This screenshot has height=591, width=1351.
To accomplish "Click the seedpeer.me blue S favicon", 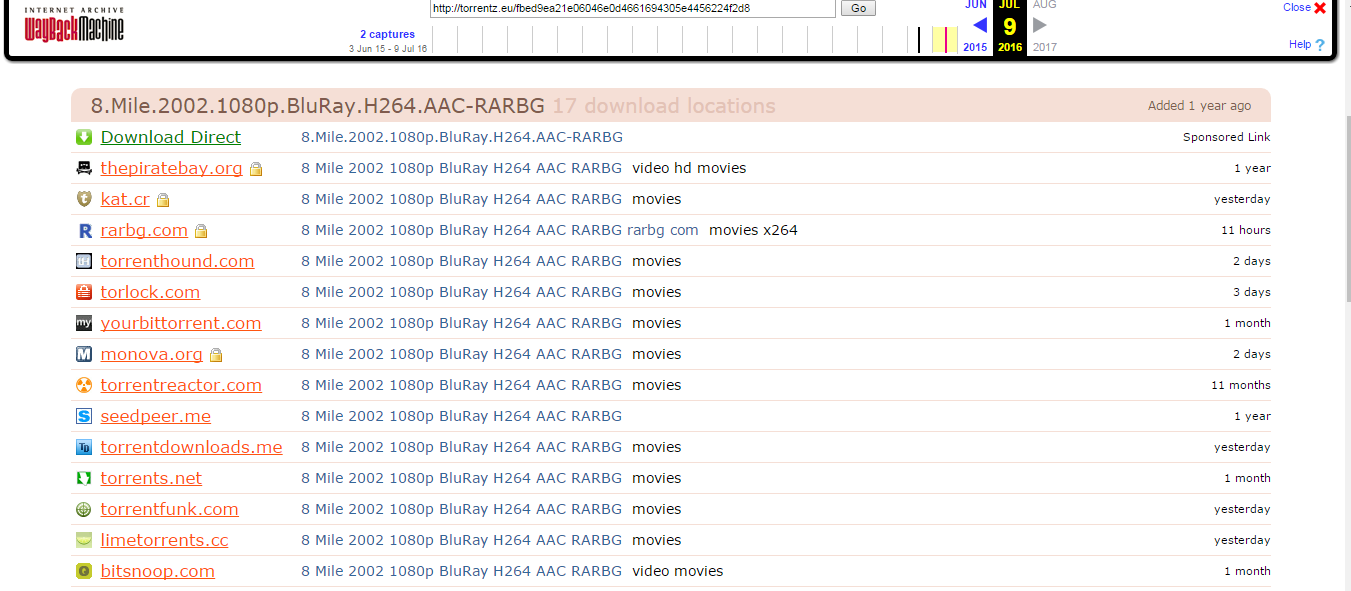I will pyautogui.click(x=84, y=416).
